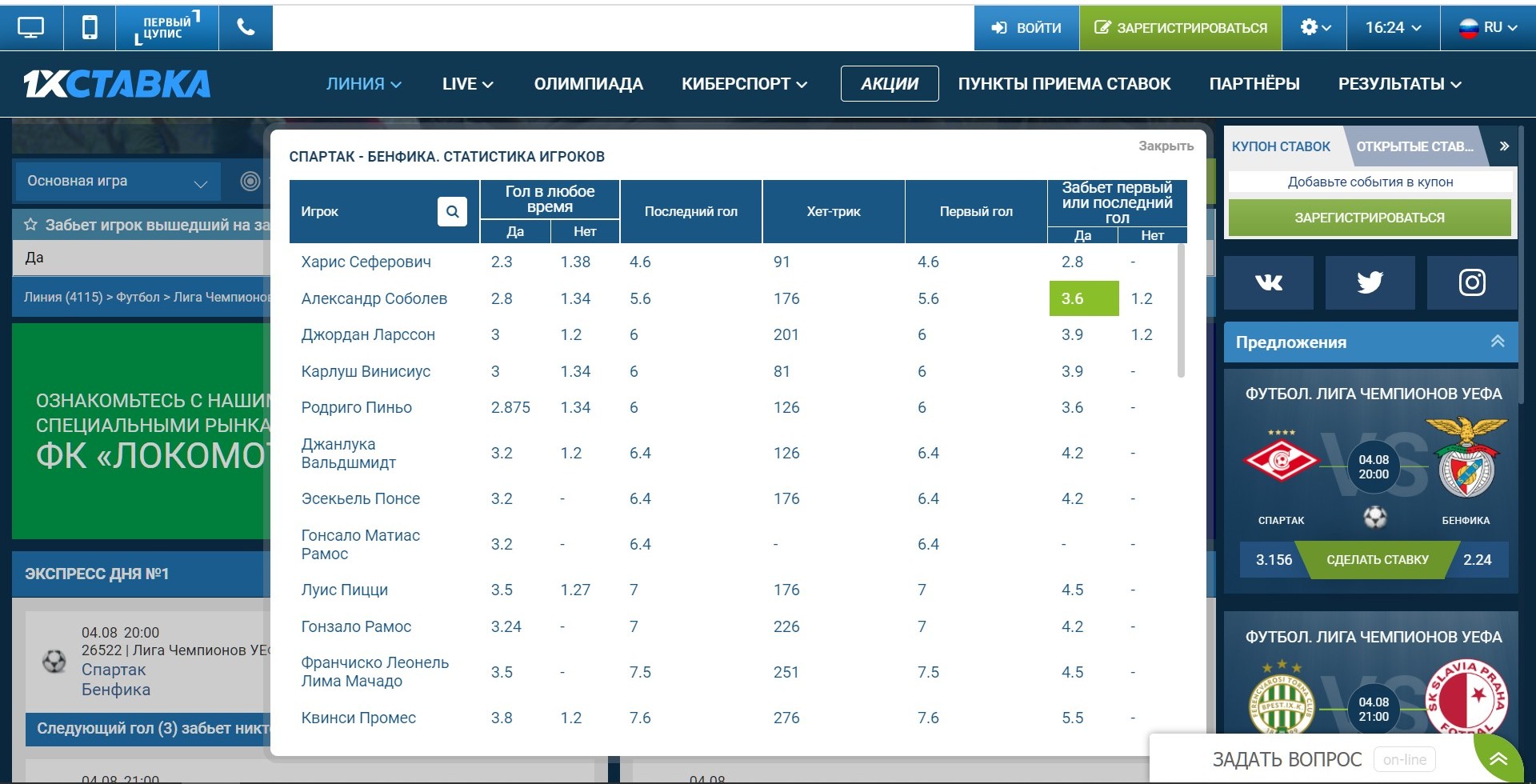This screenshot has height=784, width=1536.
Task: Click СДЕЛАТЬ СТАВКУ for Спартак - Бенфика
Action: [1378, 560]
